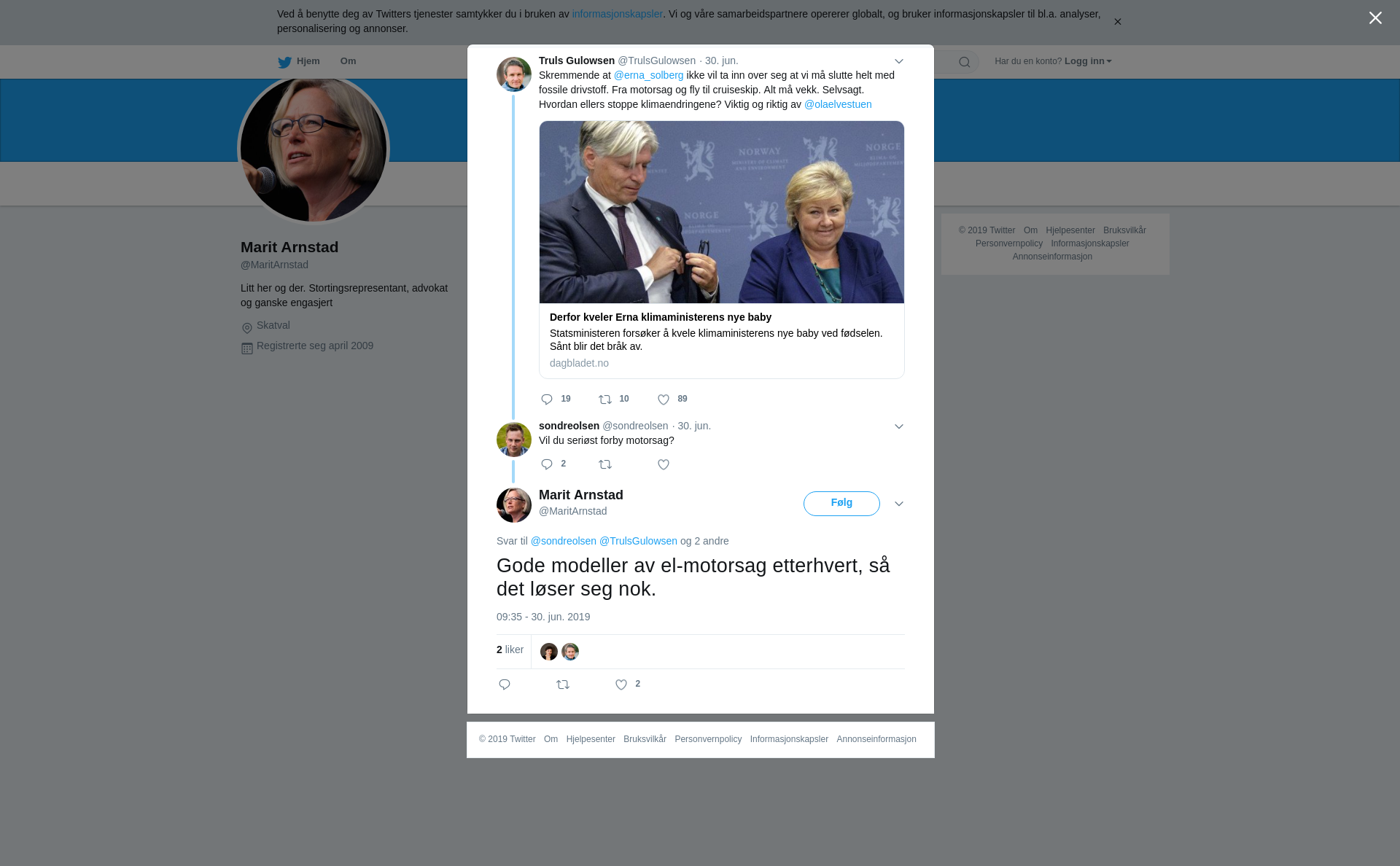Open the @olaelvestuen mention link
The height and width of the screenshot is (866, 1400).
point(838,104)
